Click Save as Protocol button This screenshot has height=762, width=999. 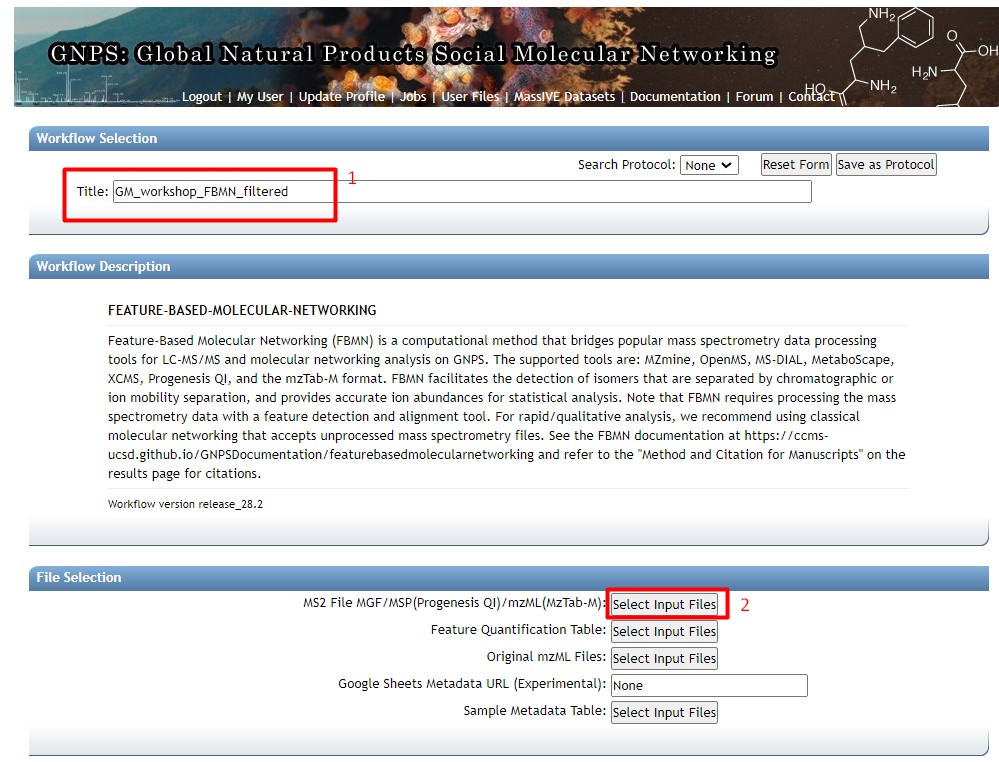885,165
